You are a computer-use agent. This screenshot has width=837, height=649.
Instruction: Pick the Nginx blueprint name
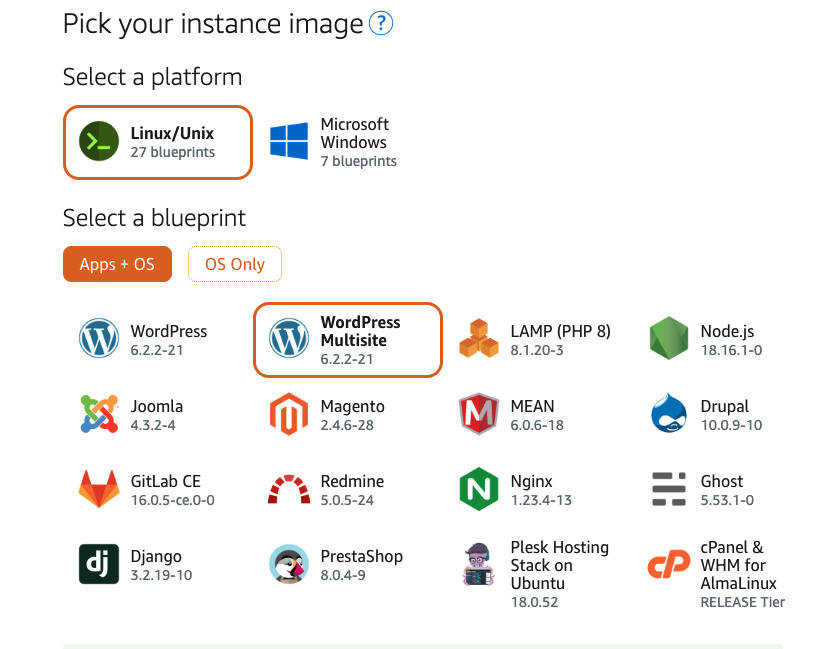click(x=532, y=482)
